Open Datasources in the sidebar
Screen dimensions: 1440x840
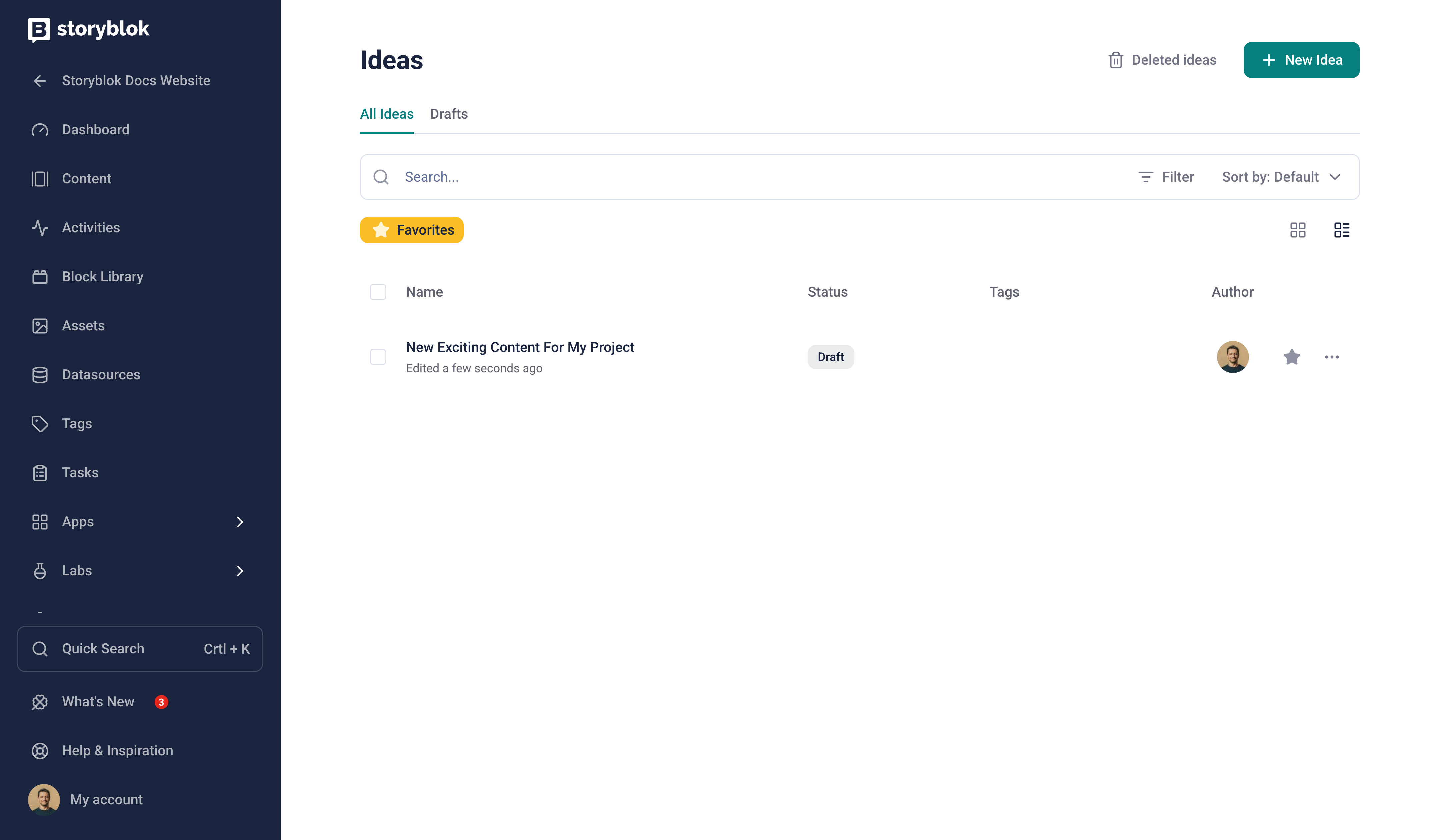click(101, 375)
